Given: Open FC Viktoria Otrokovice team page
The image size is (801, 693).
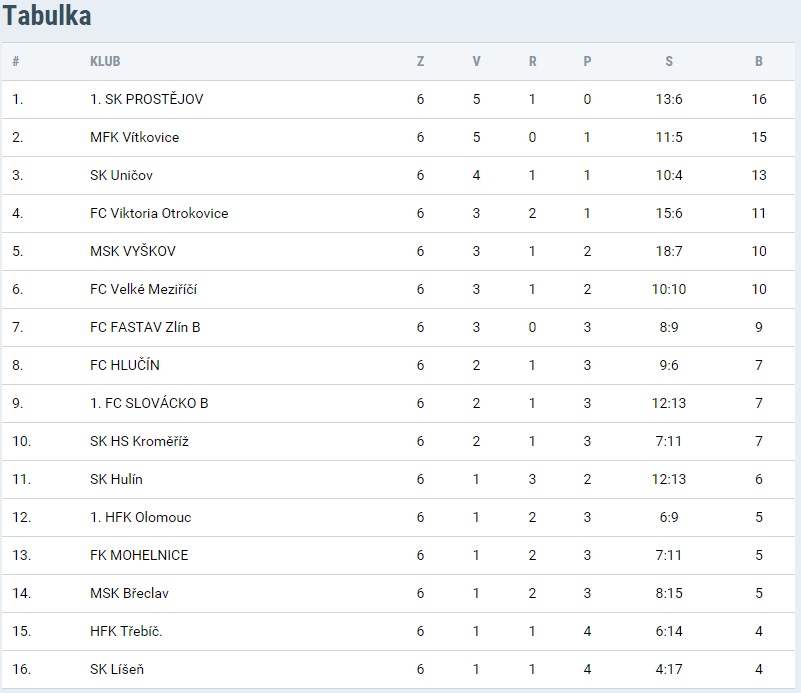Looking at the screenshot, I should [159, 213].
